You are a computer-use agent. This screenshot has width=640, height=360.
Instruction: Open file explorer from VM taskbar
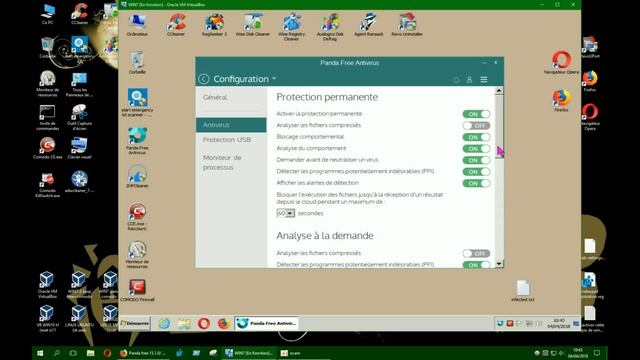184,323
